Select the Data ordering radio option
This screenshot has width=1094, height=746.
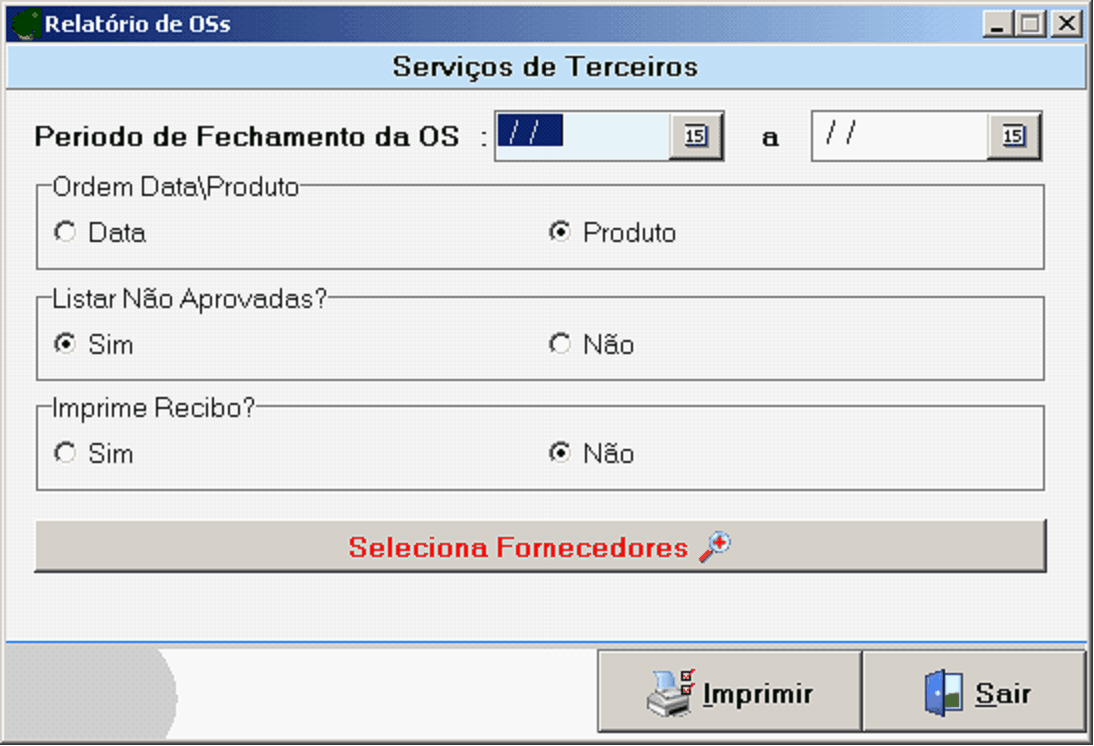pos(66,233)
